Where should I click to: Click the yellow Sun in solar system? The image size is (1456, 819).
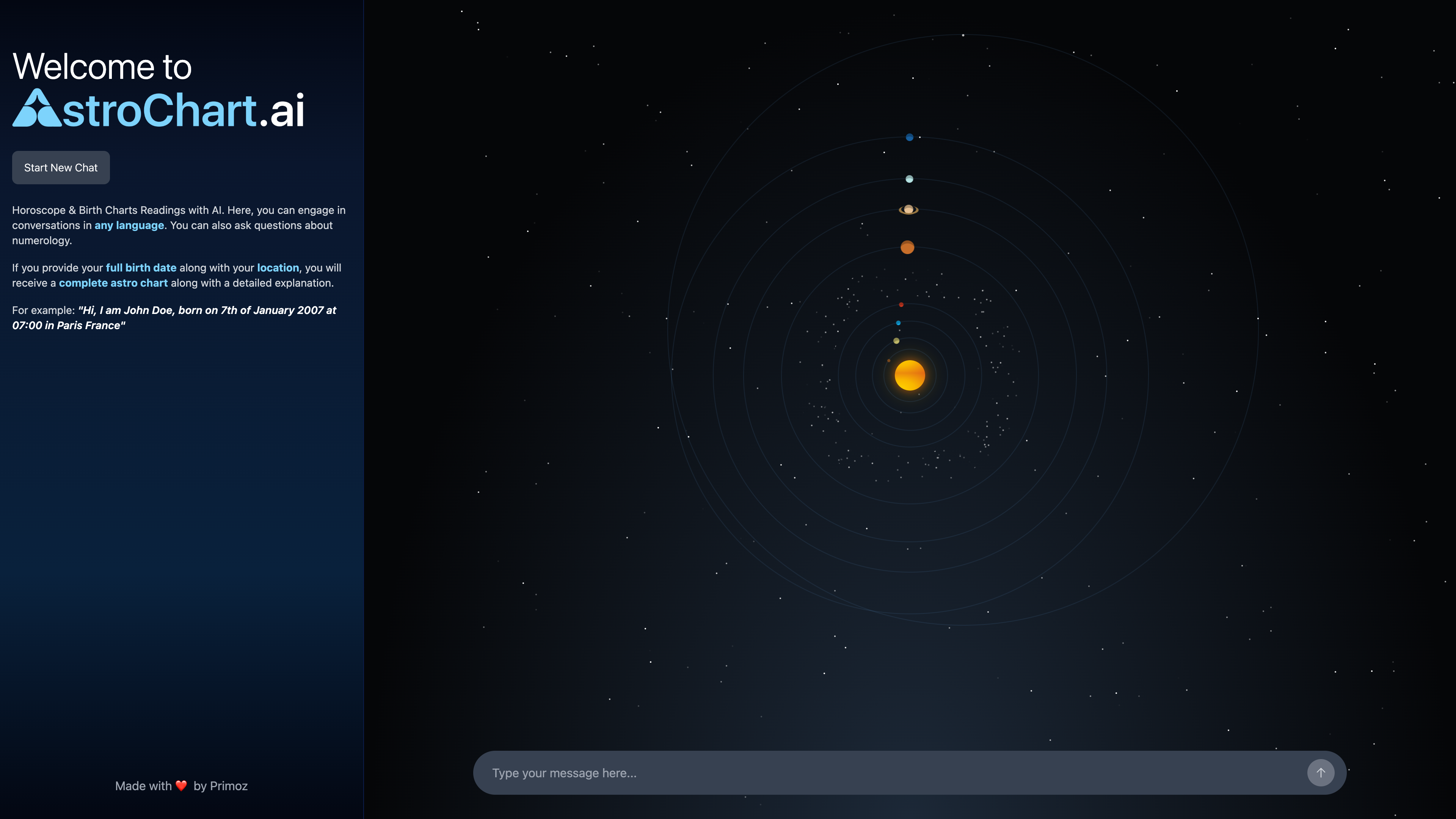point(910,375)
